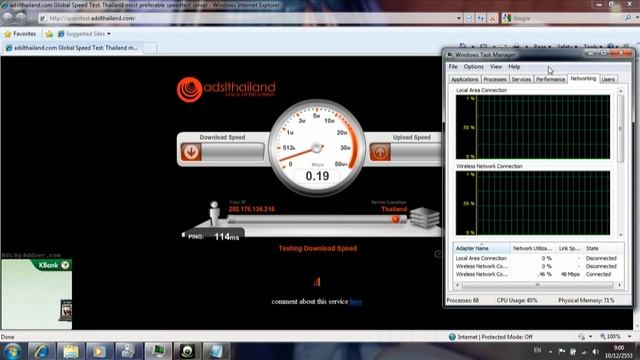Image resolution: width=640 pixels, height=360 pixels.
Task: Click the Internet Explorer forward button
Action: 20,18
